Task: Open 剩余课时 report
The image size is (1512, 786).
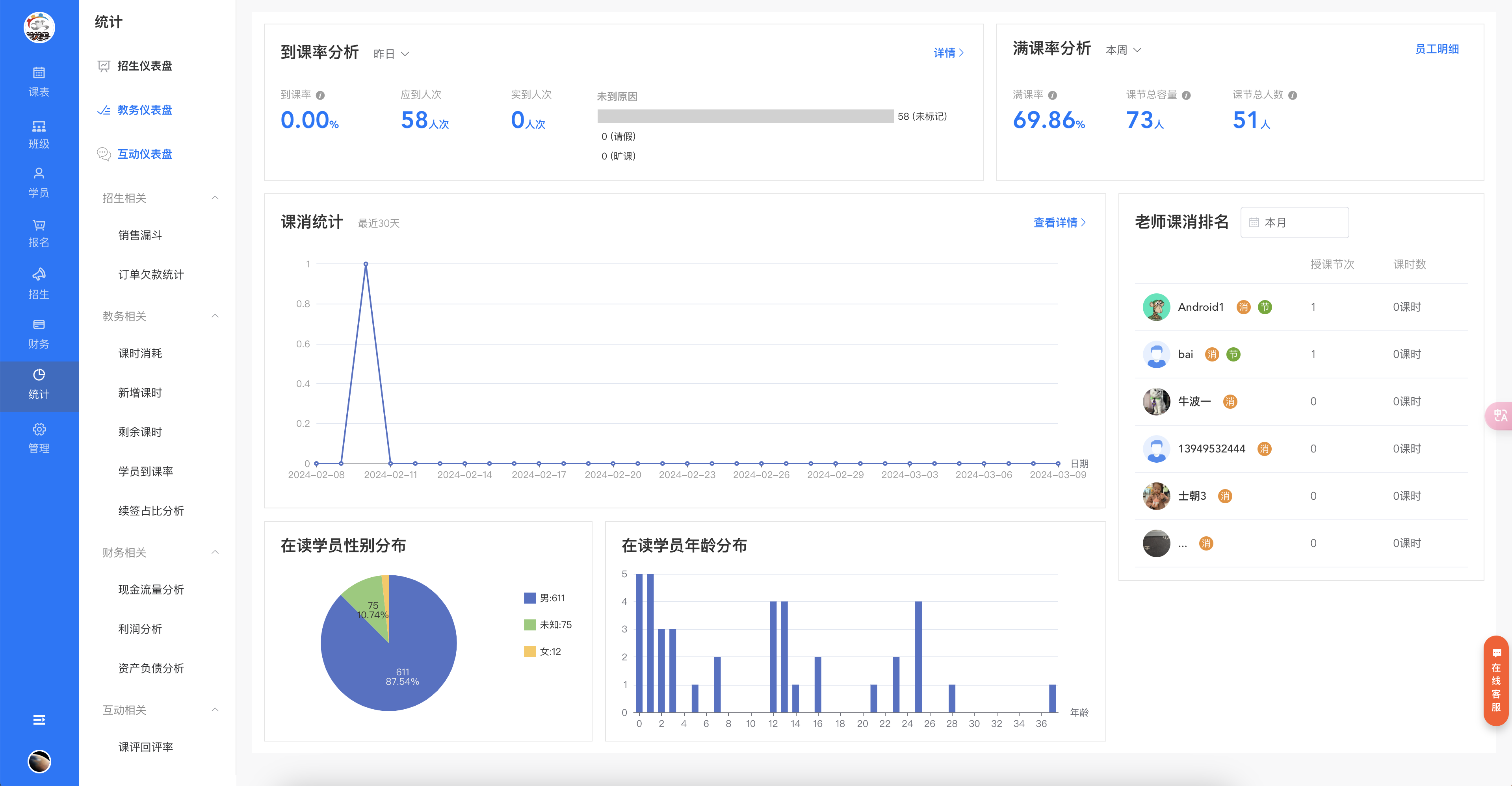Action: [140, 432]
